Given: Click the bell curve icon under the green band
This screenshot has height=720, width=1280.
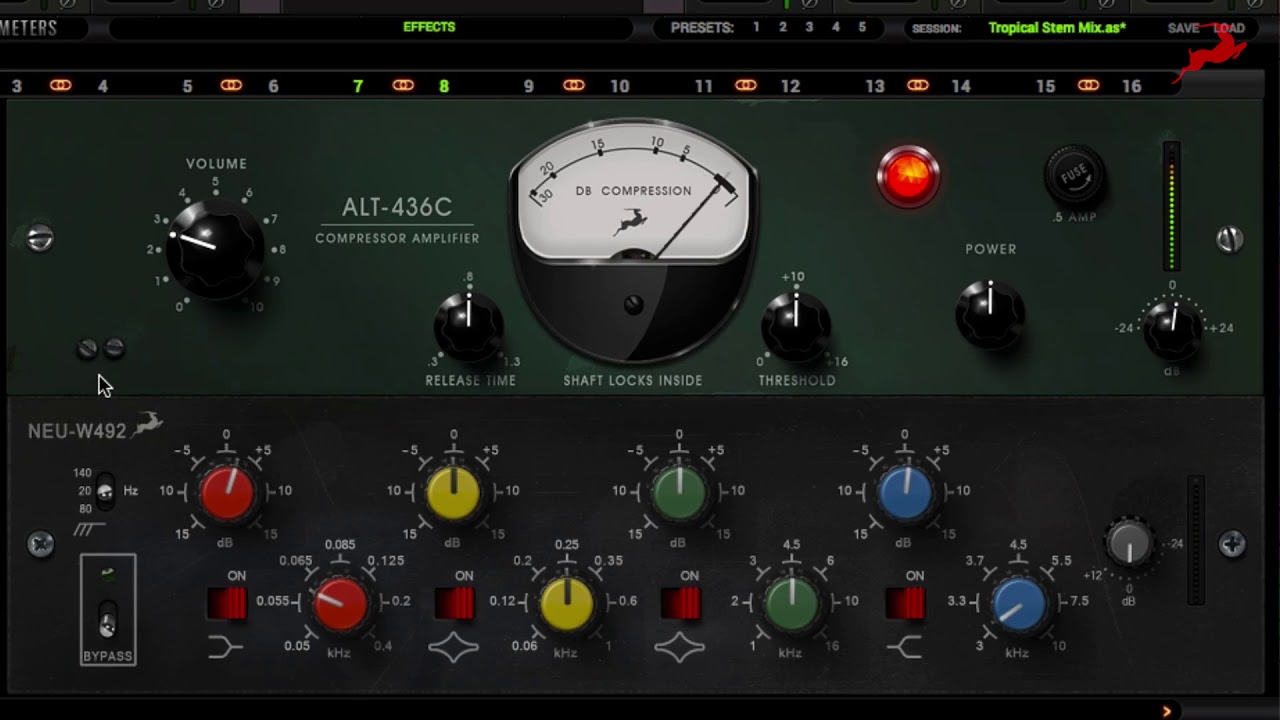Looking at the screenshot, I should pyautogui.click(x=679, y=647).
